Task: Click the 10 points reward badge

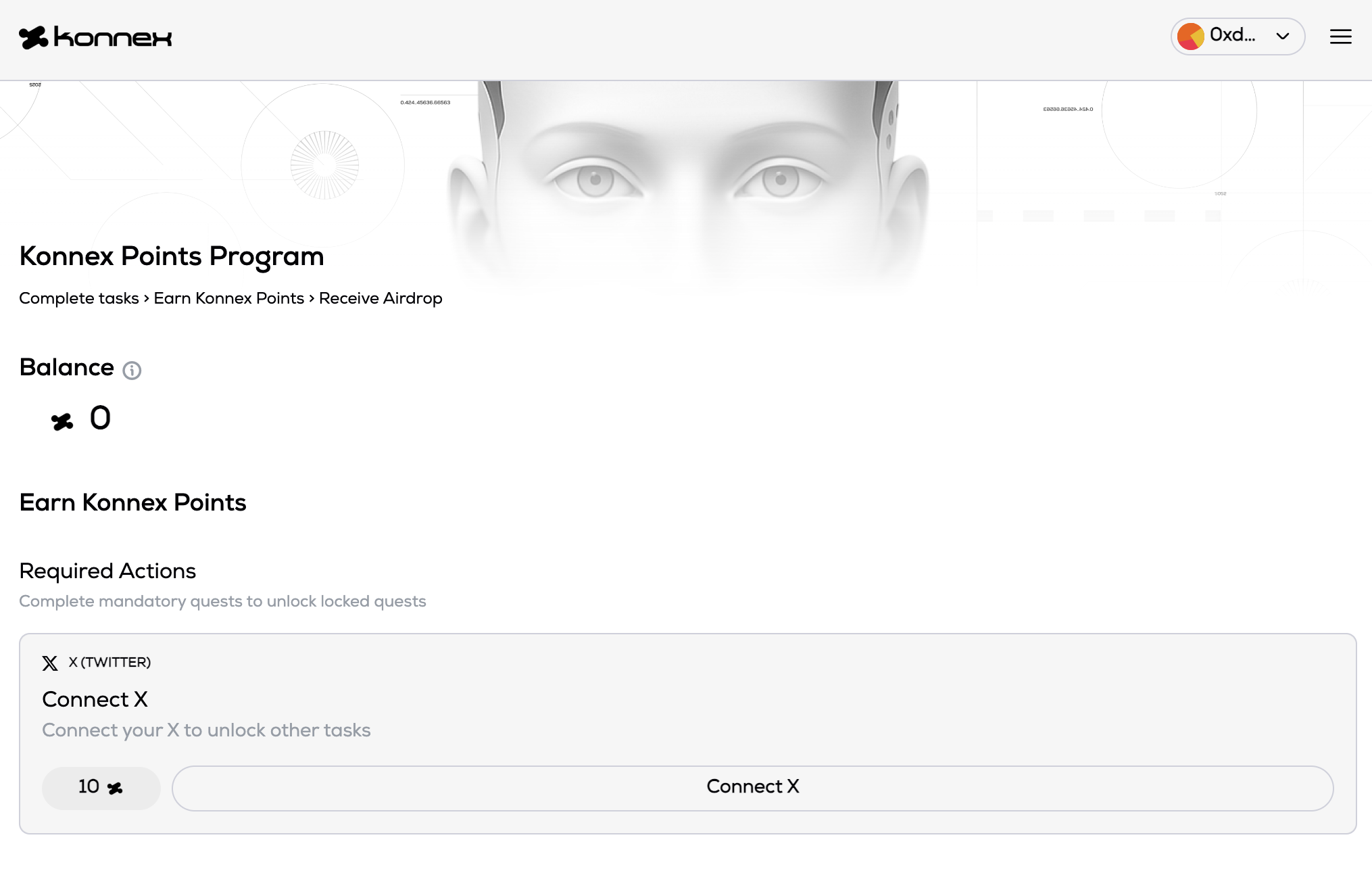Action: 101,788
